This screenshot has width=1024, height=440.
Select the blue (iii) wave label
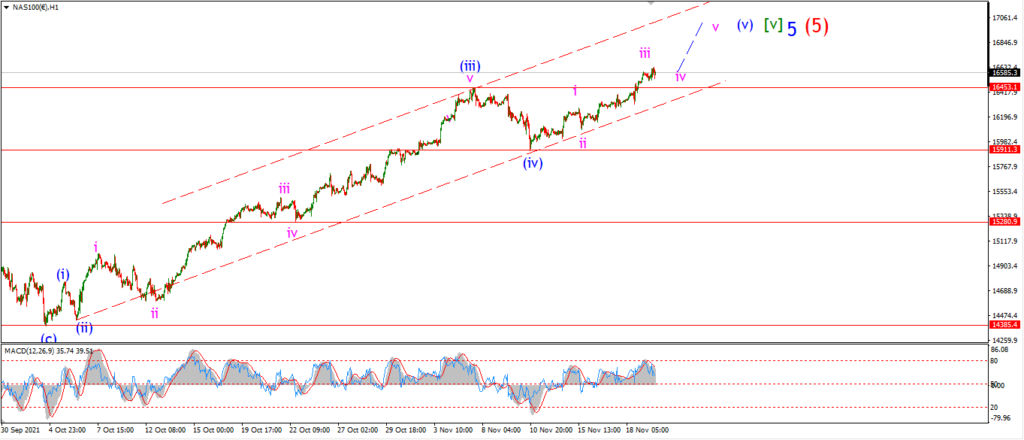pyautogui.click(x=470, y=65)
